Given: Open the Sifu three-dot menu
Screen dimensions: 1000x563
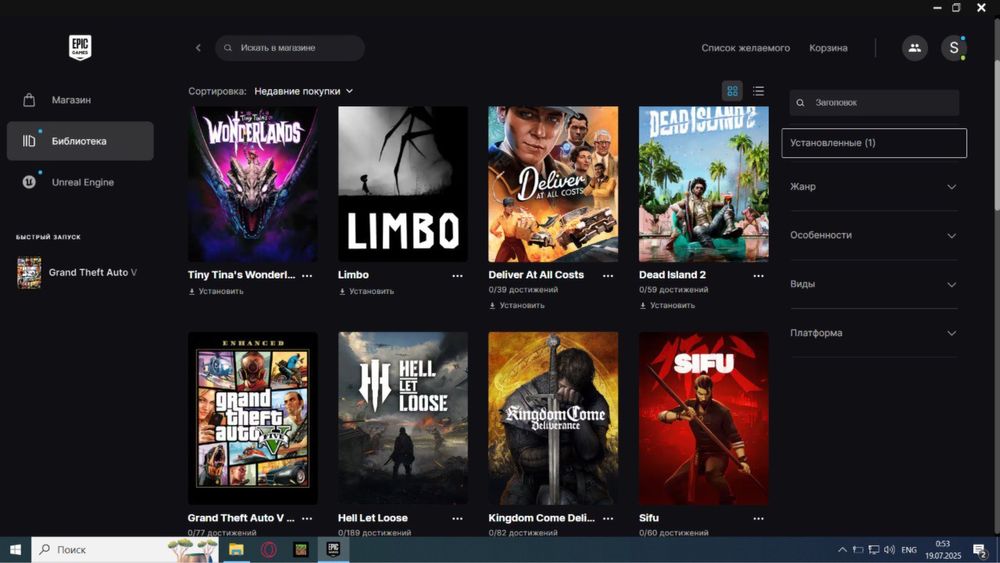Looking at the screenshot, I should pyautogui.click(x=758, y=518).
